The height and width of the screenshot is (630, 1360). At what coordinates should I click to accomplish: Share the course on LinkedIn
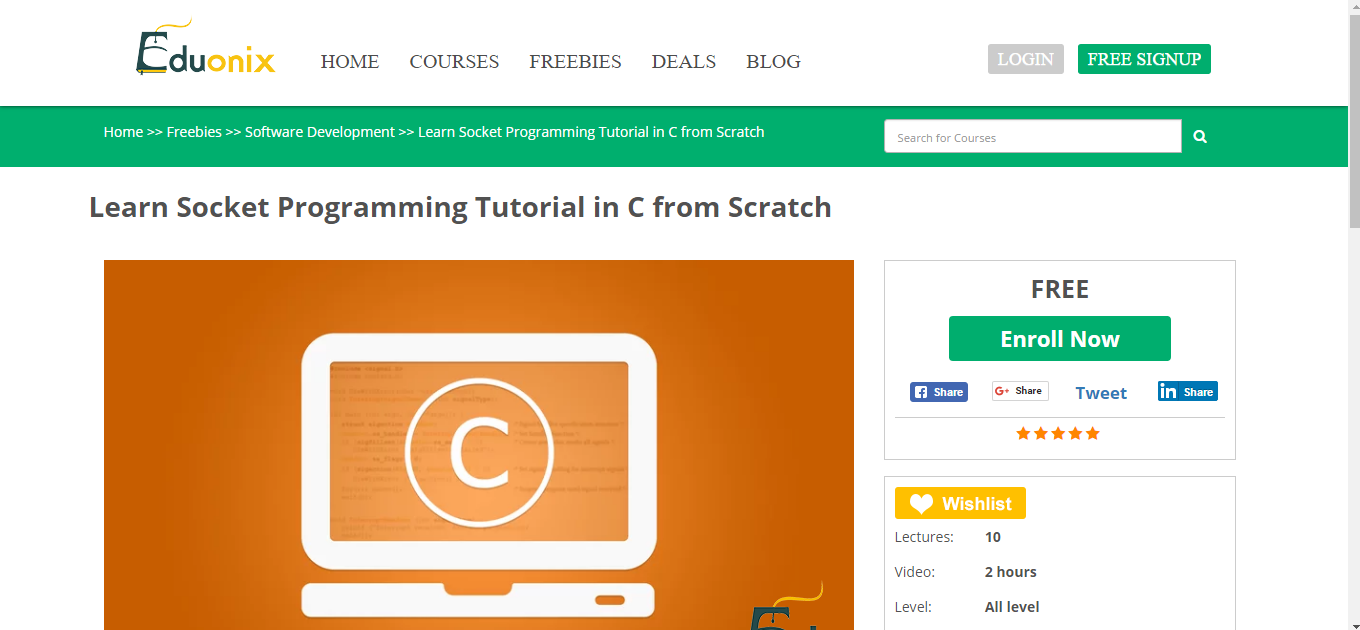pyautogui.click(x=1187, y=391)
